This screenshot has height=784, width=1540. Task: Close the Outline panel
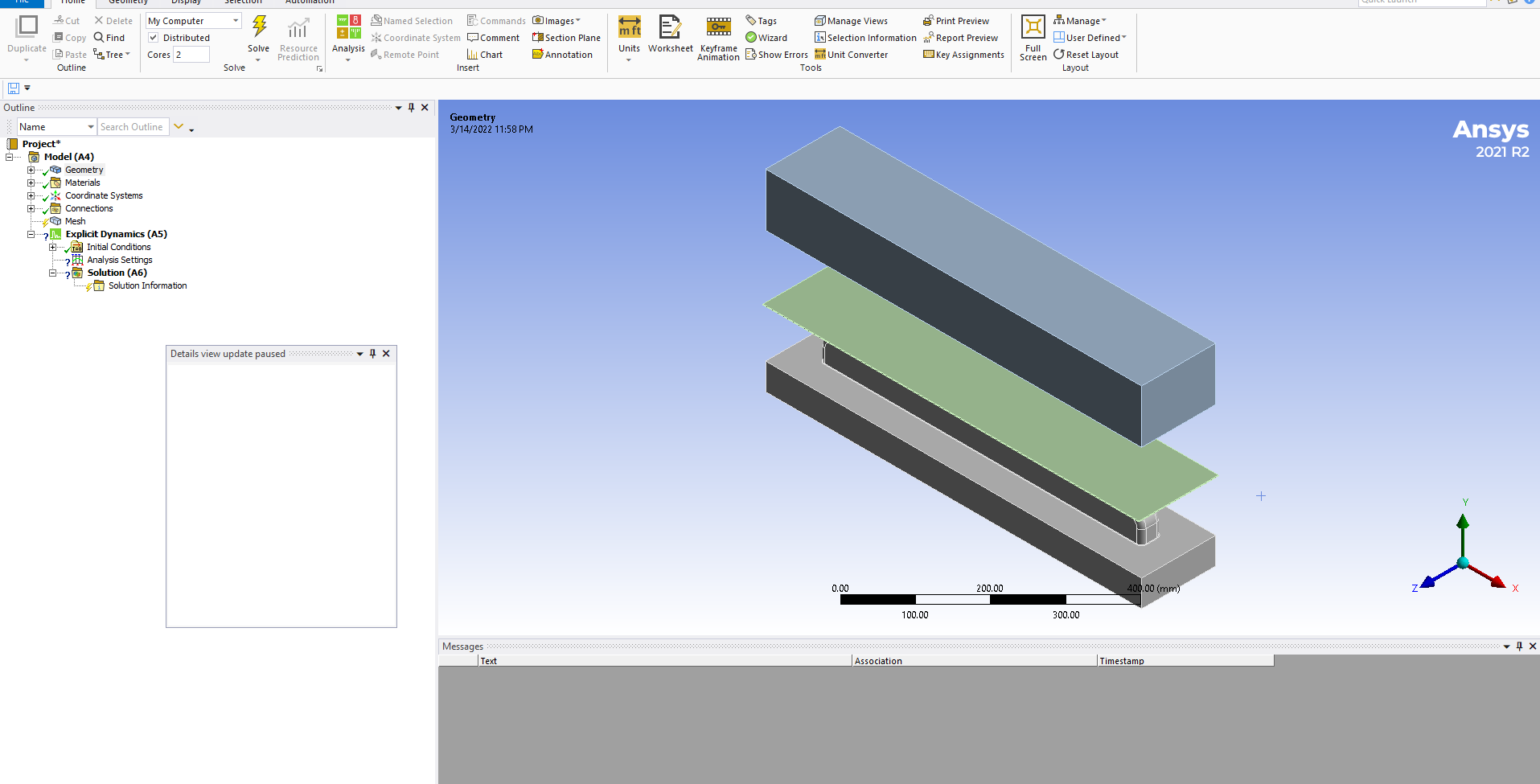[x=425, y=108]
